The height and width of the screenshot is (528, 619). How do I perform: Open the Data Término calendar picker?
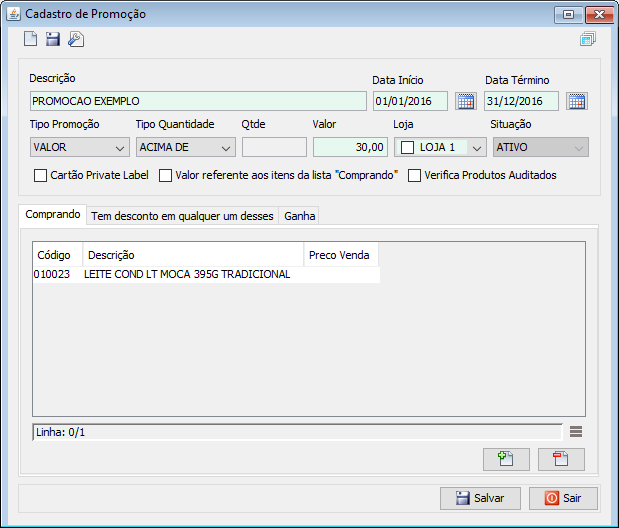pos(576,101)
